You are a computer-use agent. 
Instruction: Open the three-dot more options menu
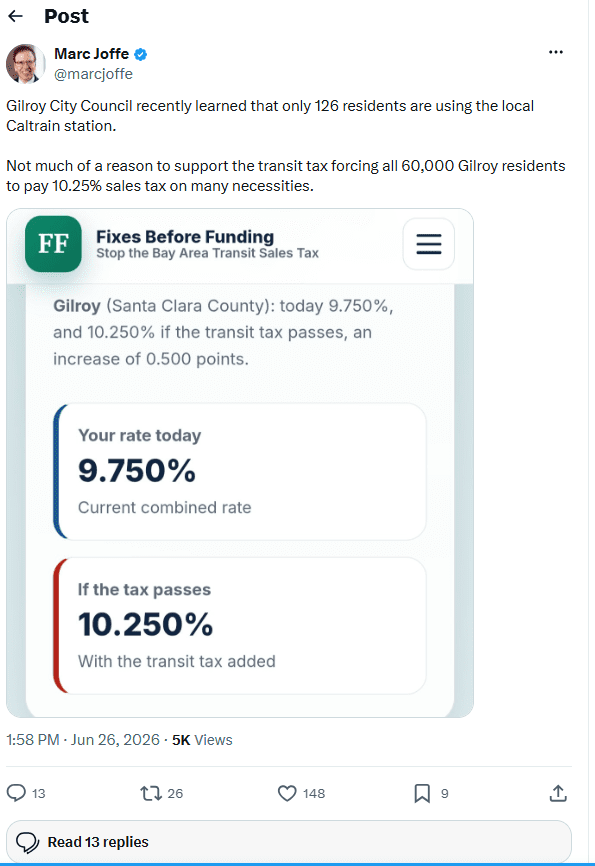click(556, 52)
